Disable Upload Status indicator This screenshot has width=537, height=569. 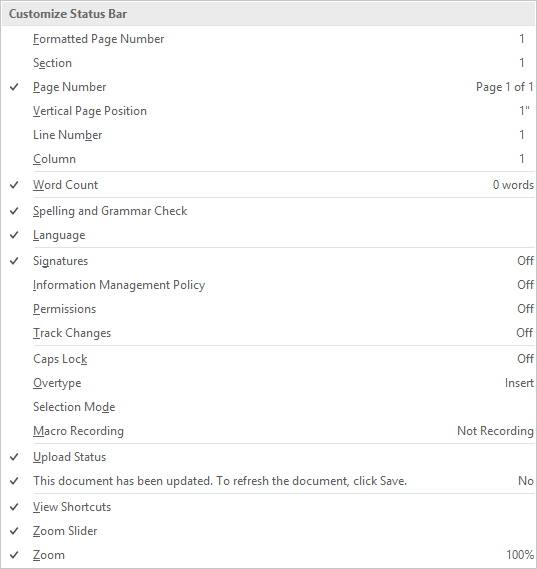tap(268, 457)
